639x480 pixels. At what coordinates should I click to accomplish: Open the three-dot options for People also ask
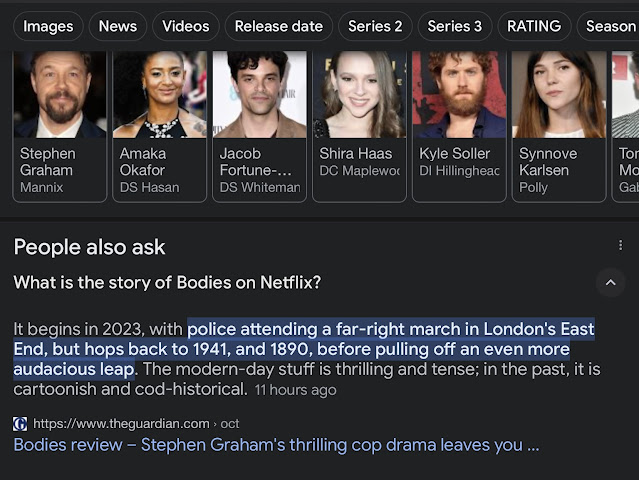click(620, 246)
